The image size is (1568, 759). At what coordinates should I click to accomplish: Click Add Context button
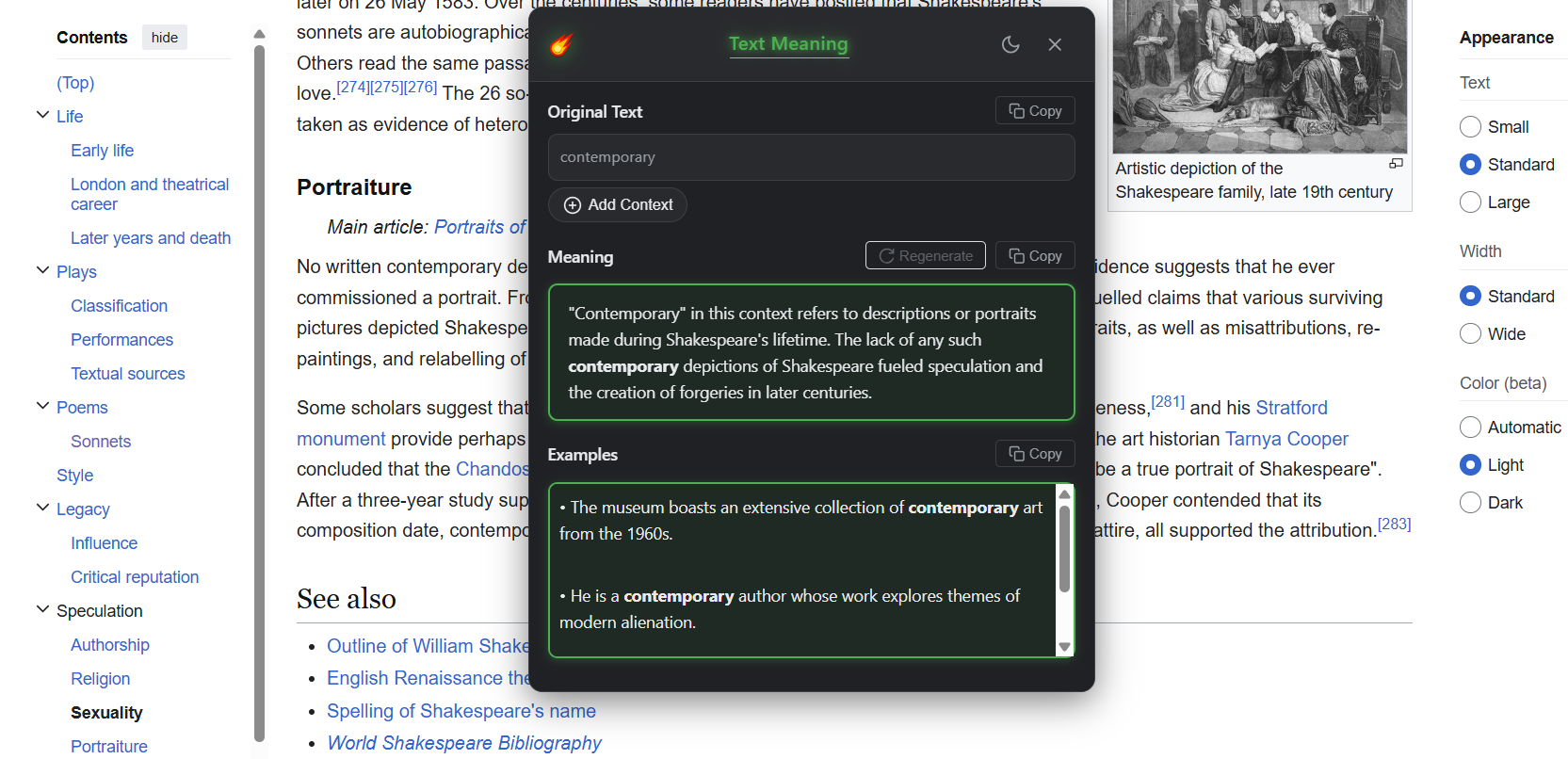(618, 204)
